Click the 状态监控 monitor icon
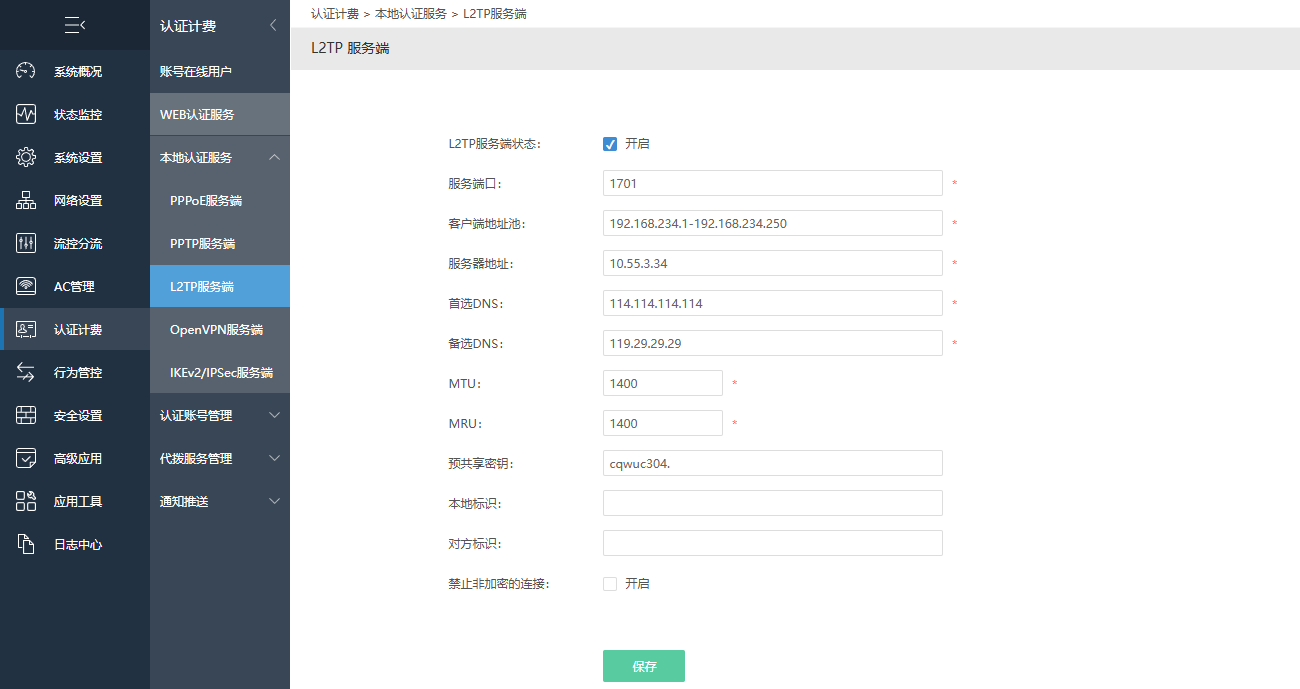1300x689 pixels. coord(26,115)
